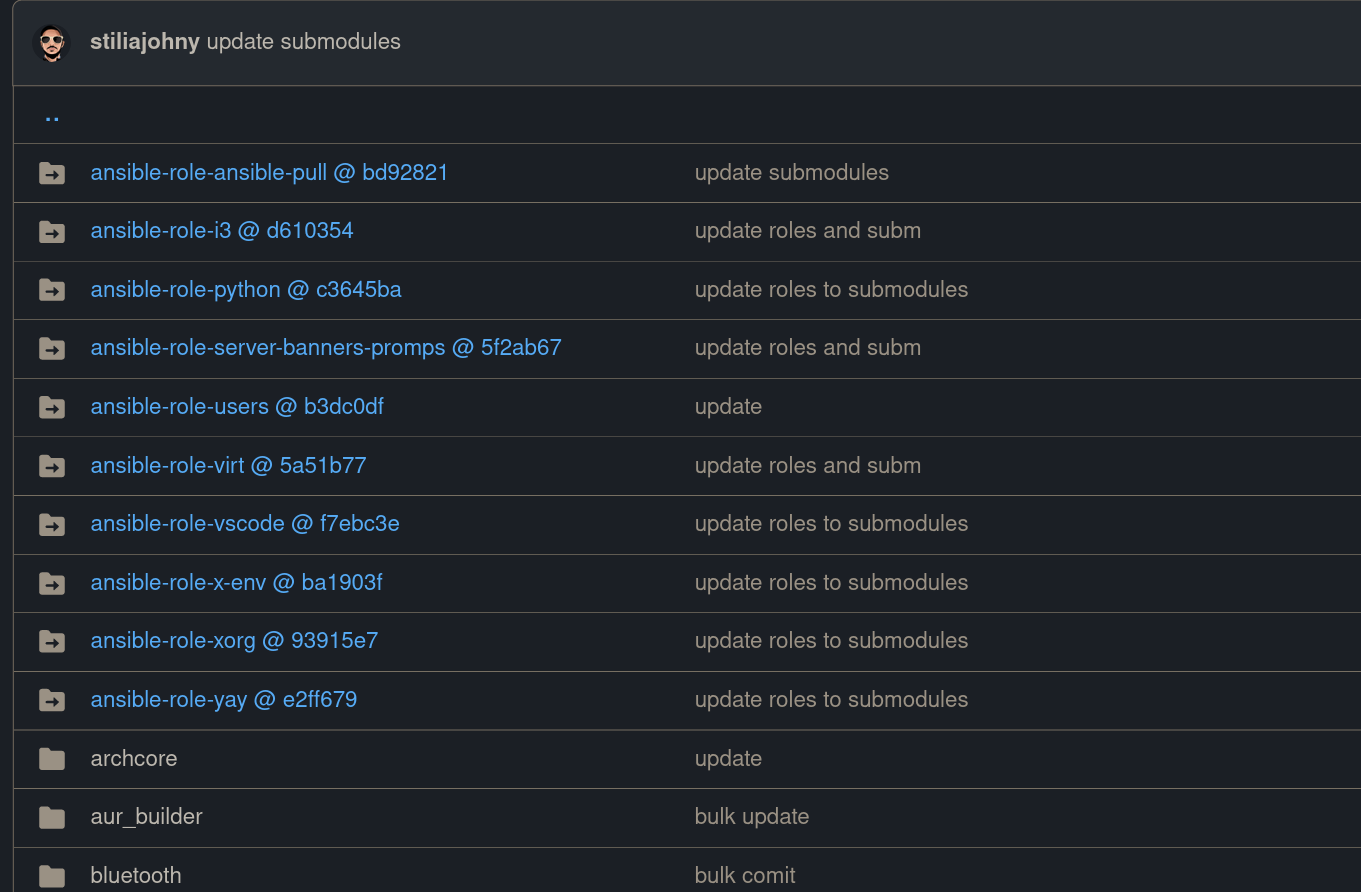This screenshot has width=1361, height=892.
Task: Open ansible-role-virt @ 5a51b77 submodule
Action: (x=228, y=466)
